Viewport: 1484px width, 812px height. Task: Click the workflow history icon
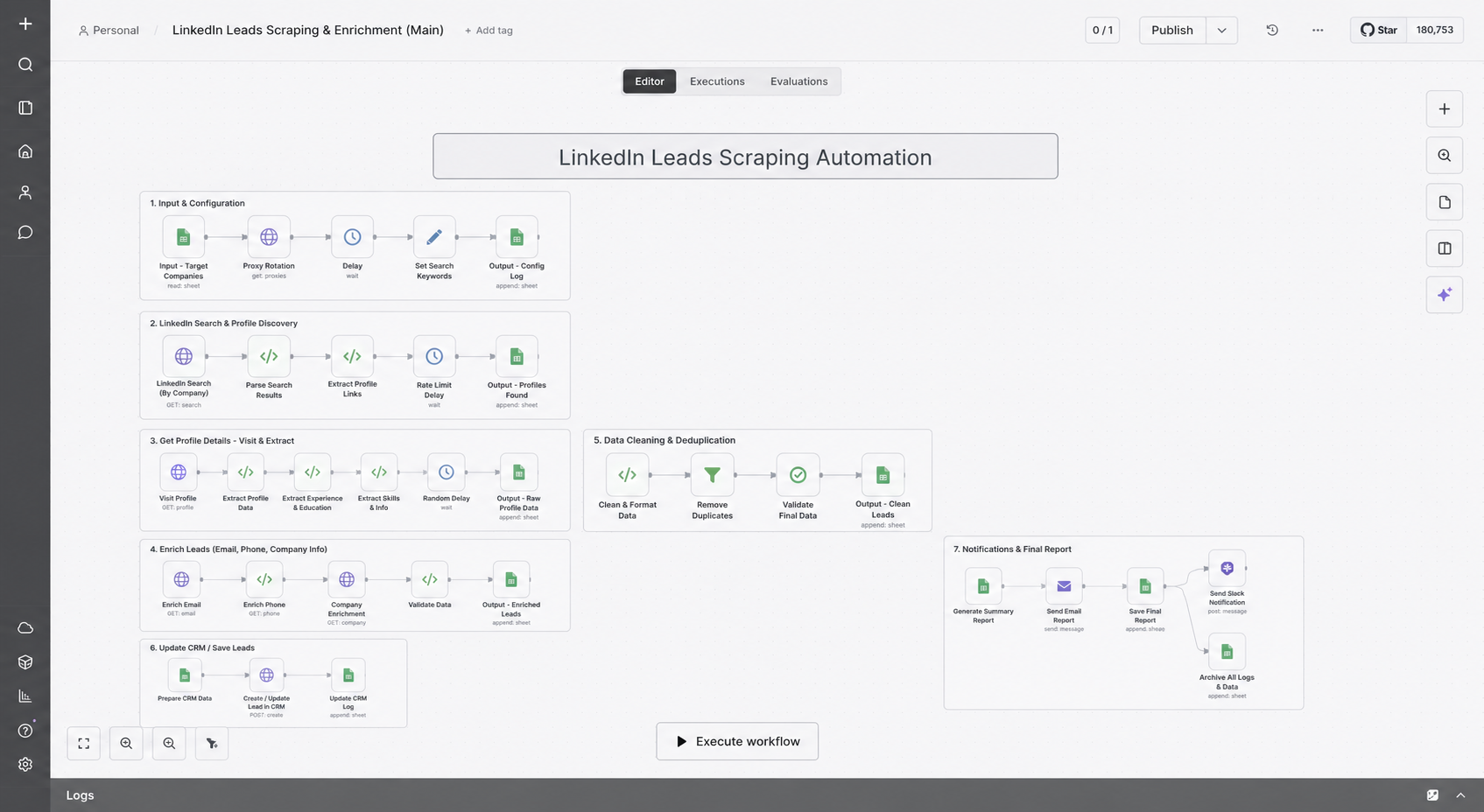1272,30
